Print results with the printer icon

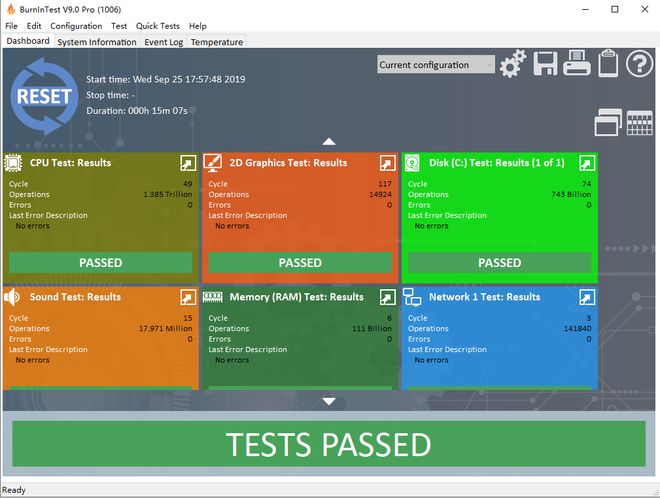click(577, 63)
